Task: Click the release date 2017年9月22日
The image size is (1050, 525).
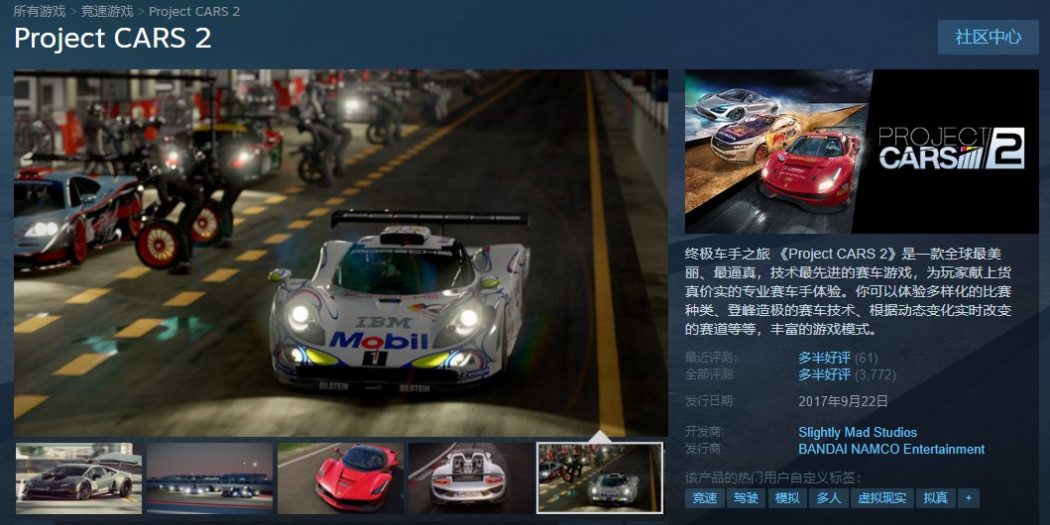Action: point(843,401)
